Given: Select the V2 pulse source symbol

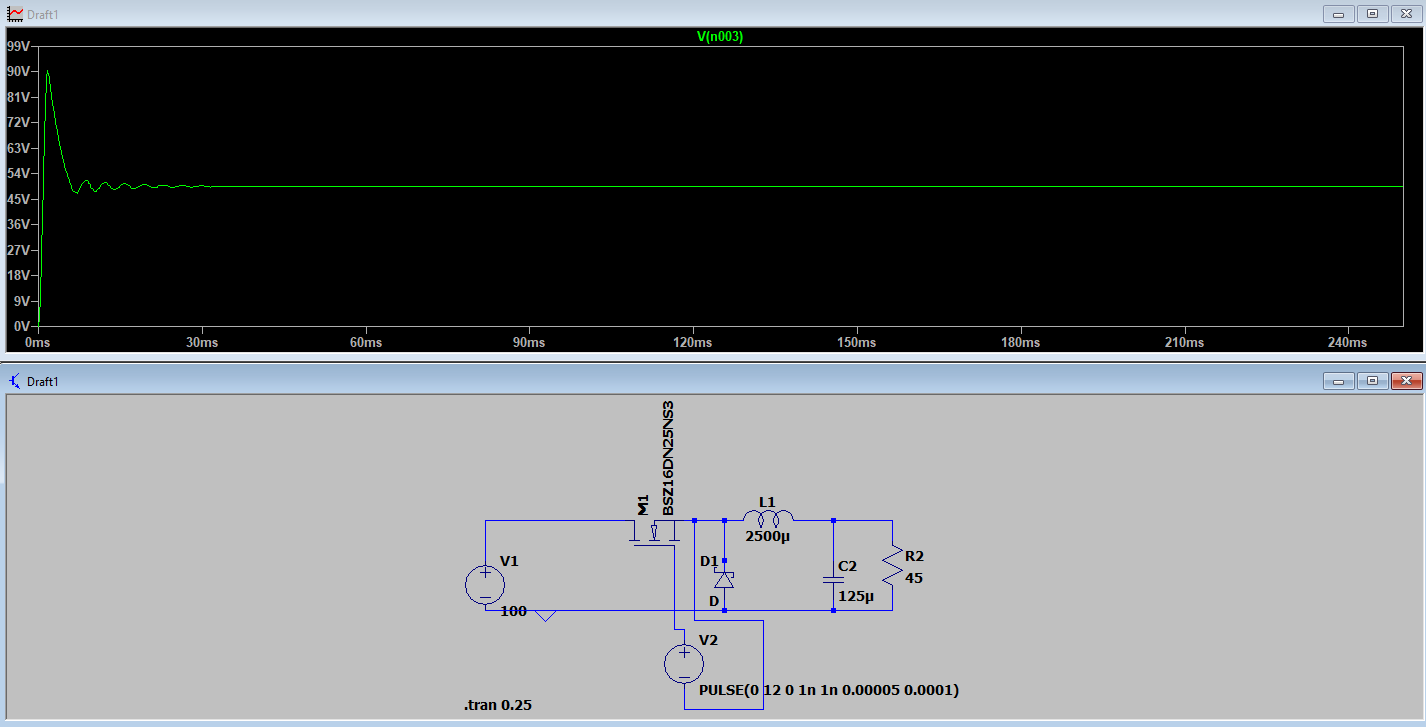Looking at the screenshot, I should point(685,664).
